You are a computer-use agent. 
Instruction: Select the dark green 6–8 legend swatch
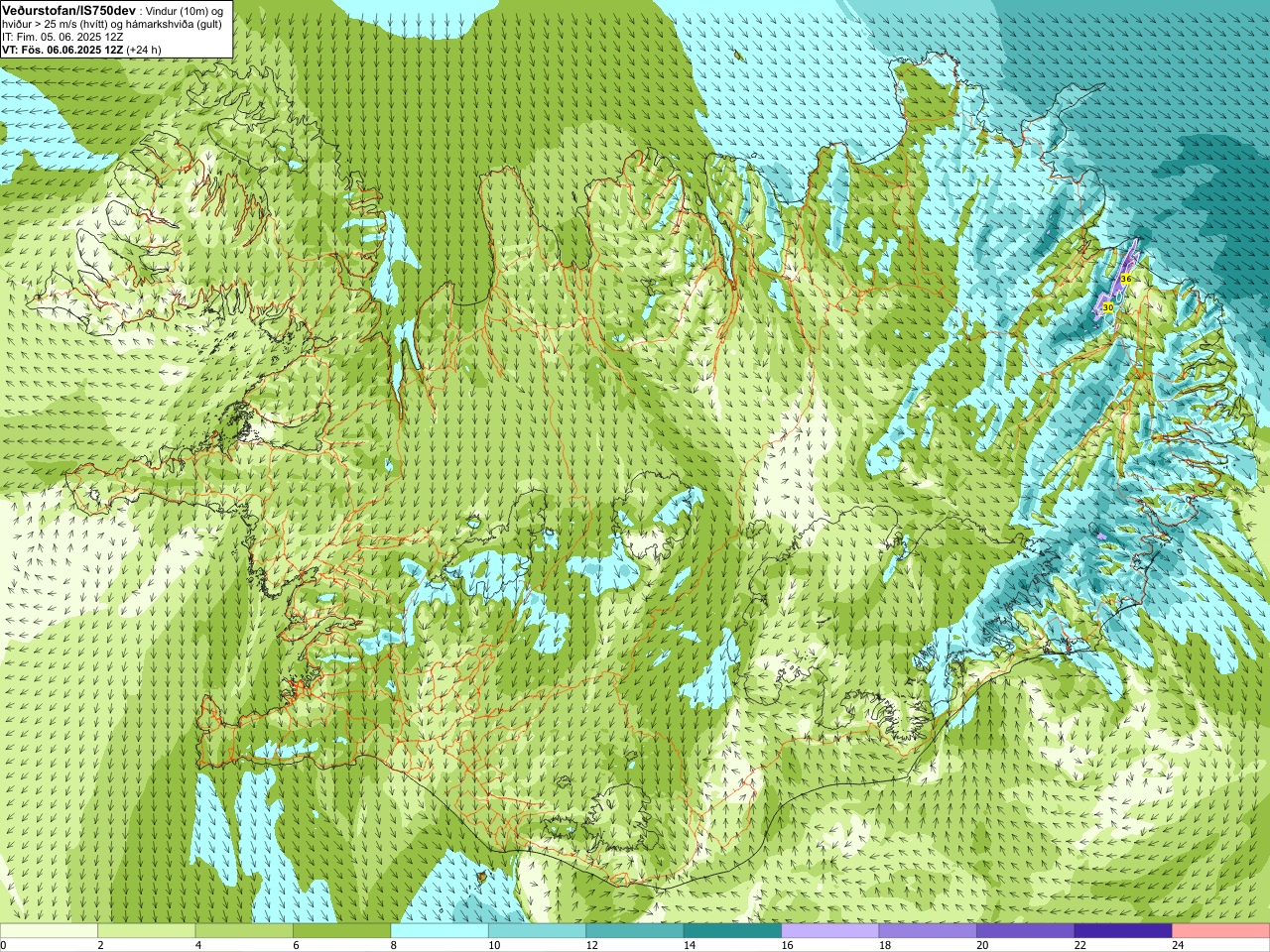click(342, 931)
